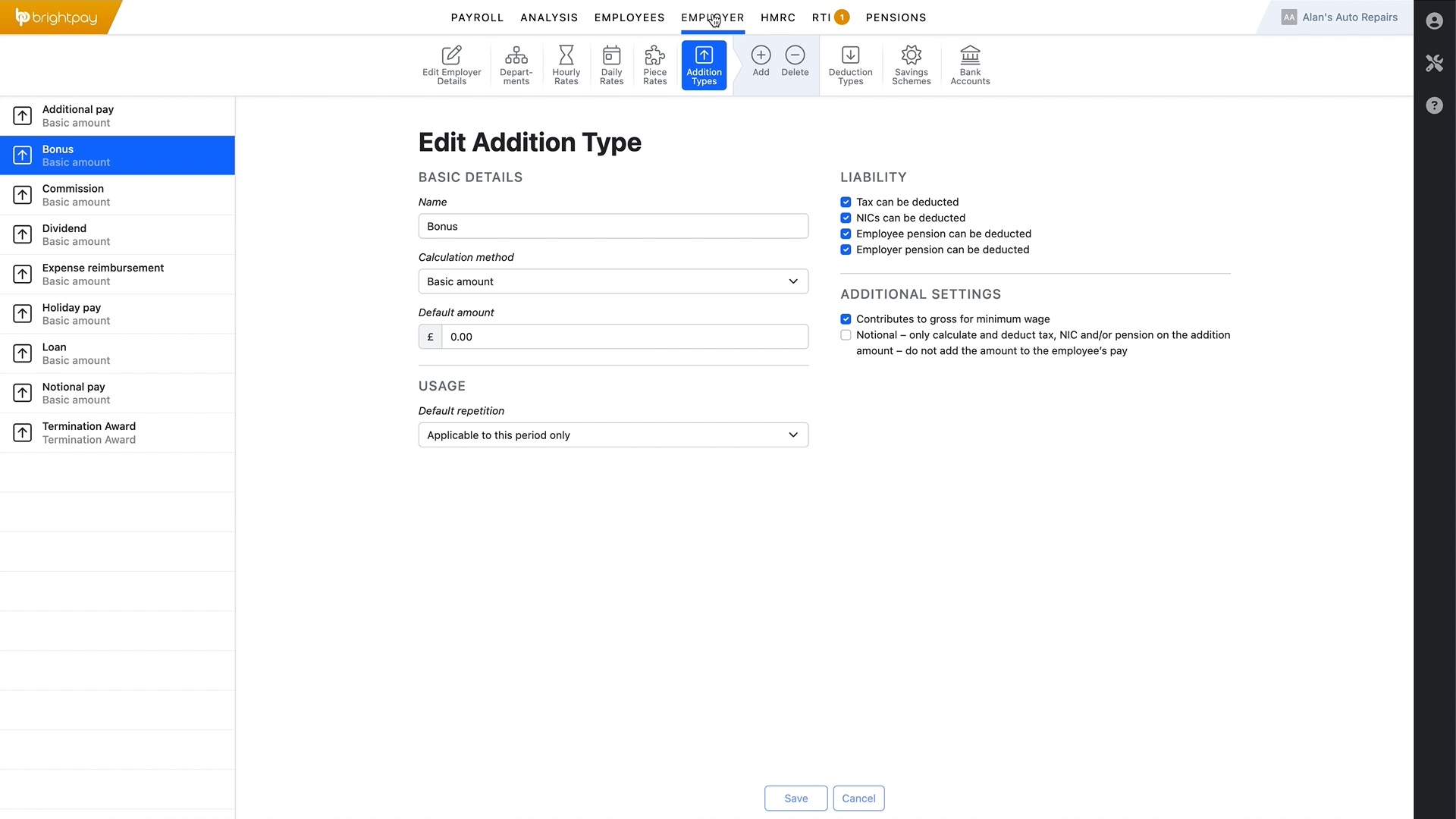Save the addition type changes
This screenshot has height=819, width=1456.
(x=795, y=798)
